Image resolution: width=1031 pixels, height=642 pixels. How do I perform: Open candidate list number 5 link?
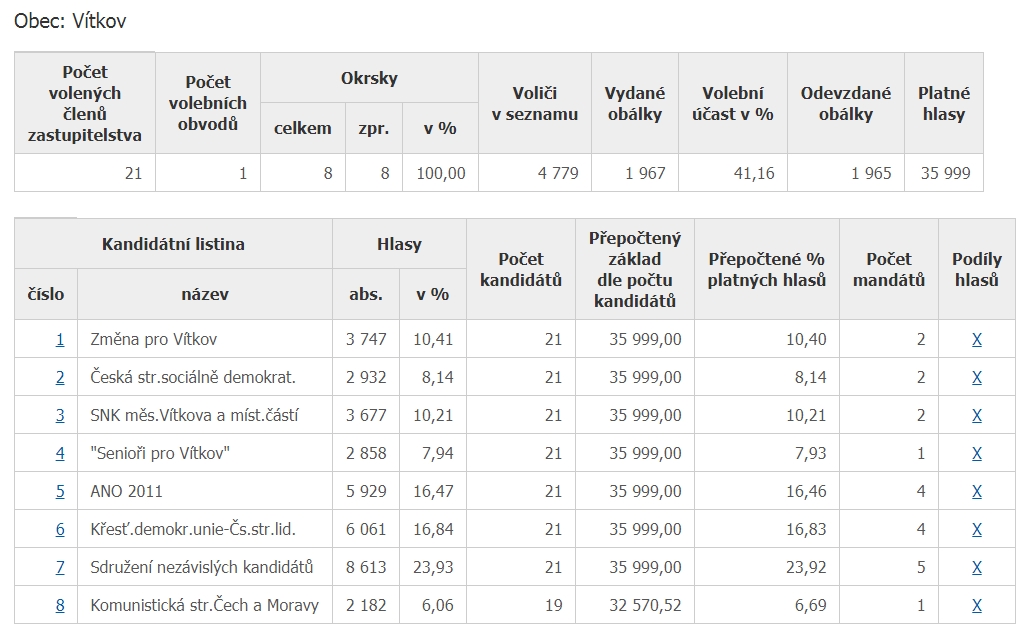(x=60, y=491)
